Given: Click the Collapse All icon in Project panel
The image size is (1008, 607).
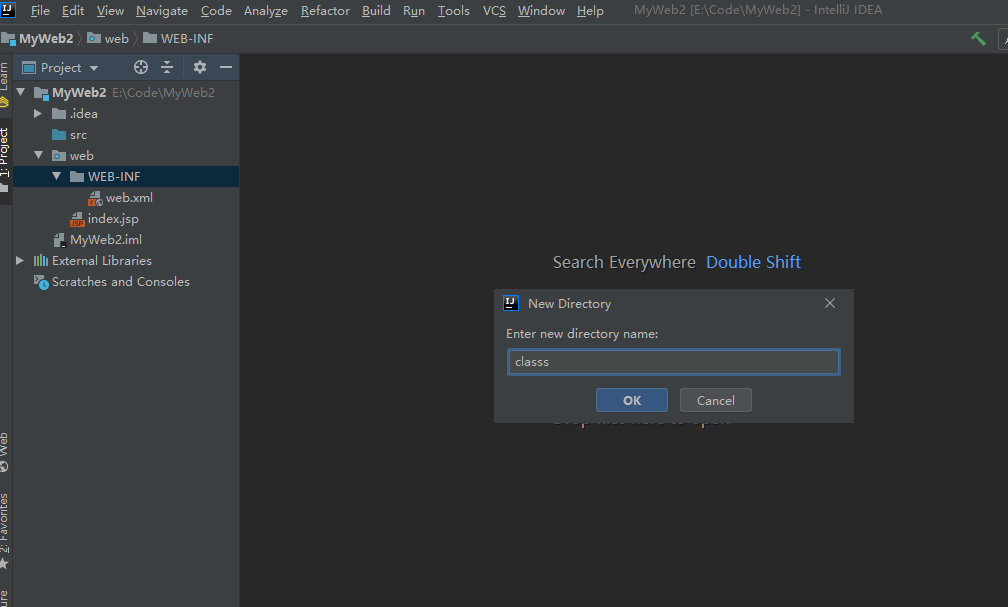Looking at the screenshot, I should click(167, 67).
